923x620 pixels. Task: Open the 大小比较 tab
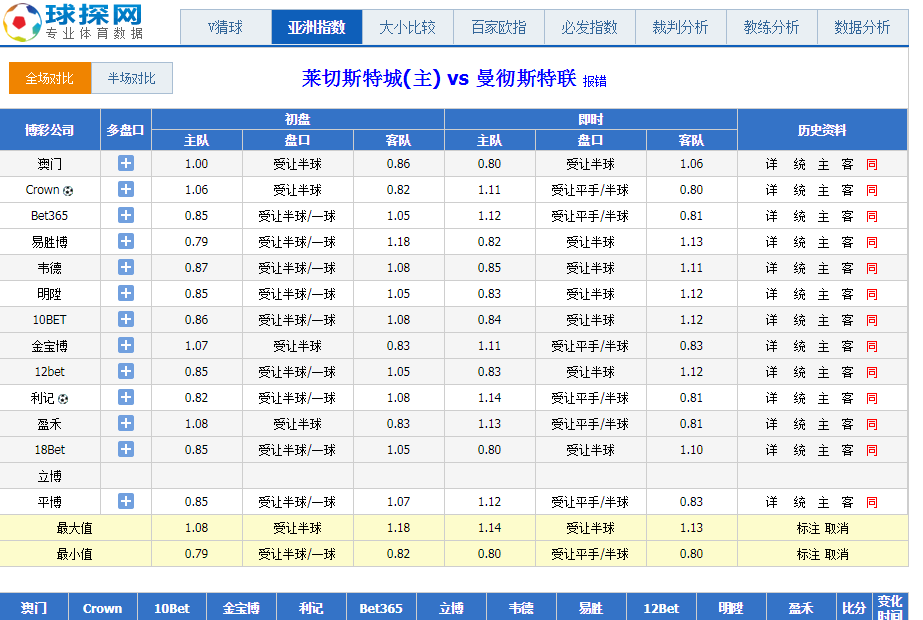tap(408, 27)
